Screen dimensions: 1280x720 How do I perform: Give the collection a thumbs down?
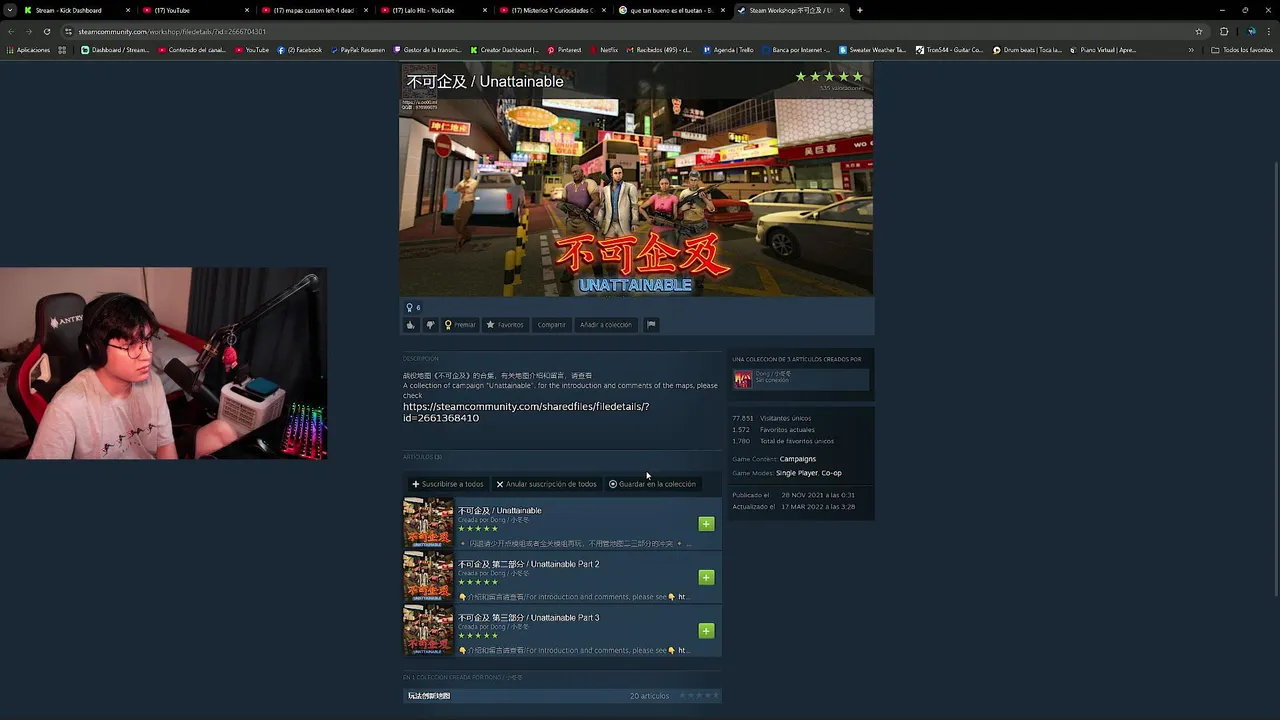point(430,325)
